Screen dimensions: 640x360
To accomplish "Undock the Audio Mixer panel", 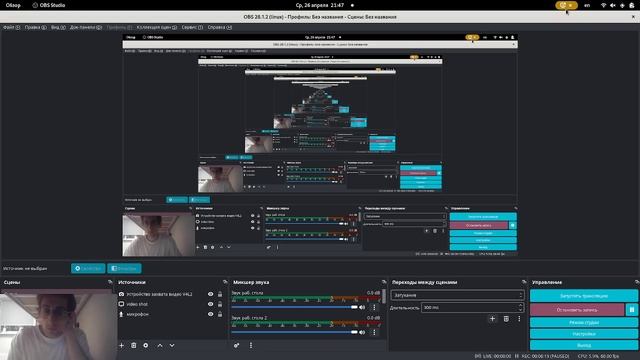I will pos(384,282).
